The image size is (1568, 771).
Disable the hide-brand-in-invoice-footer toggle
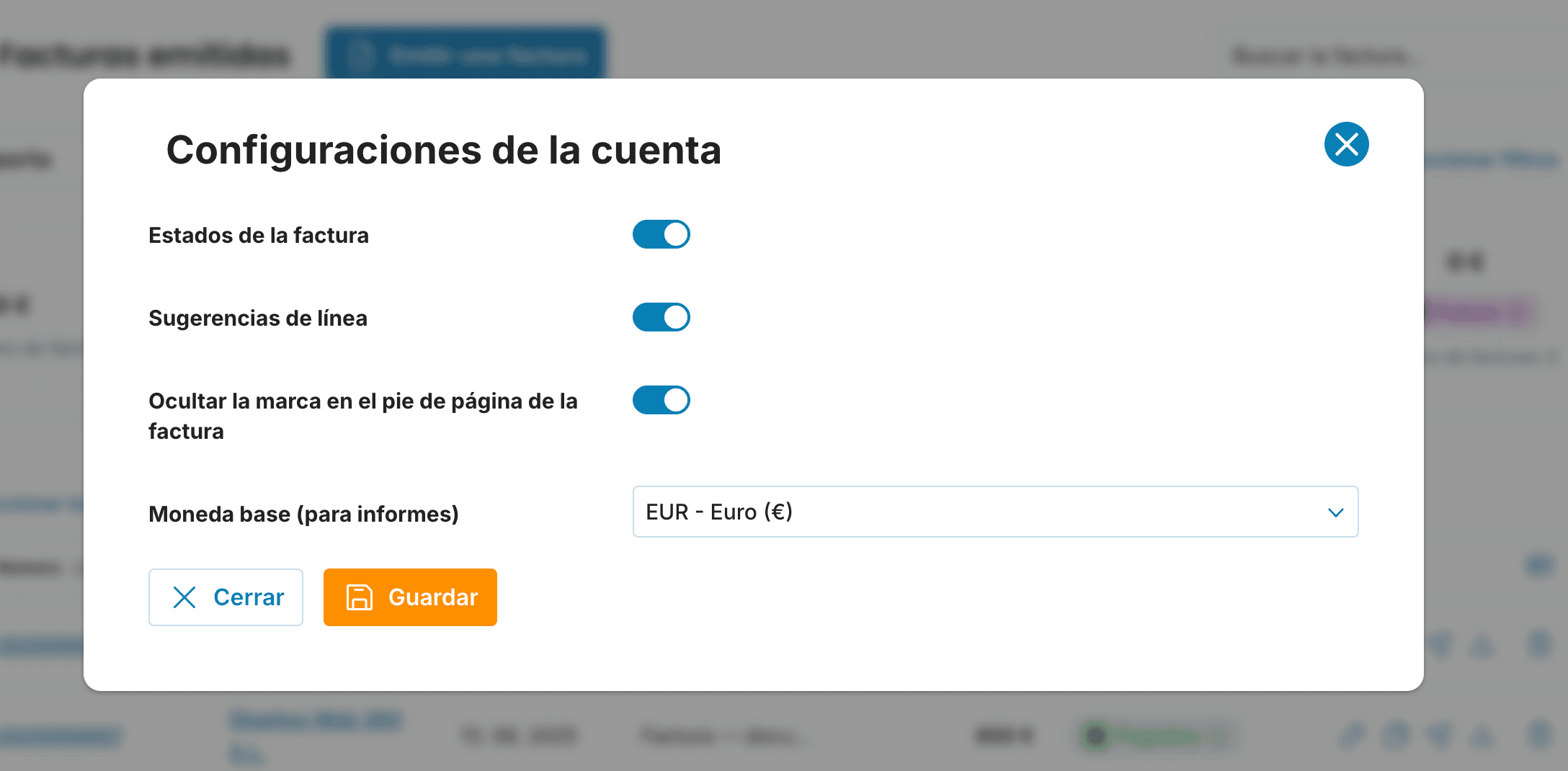click(x=661, y=400)
